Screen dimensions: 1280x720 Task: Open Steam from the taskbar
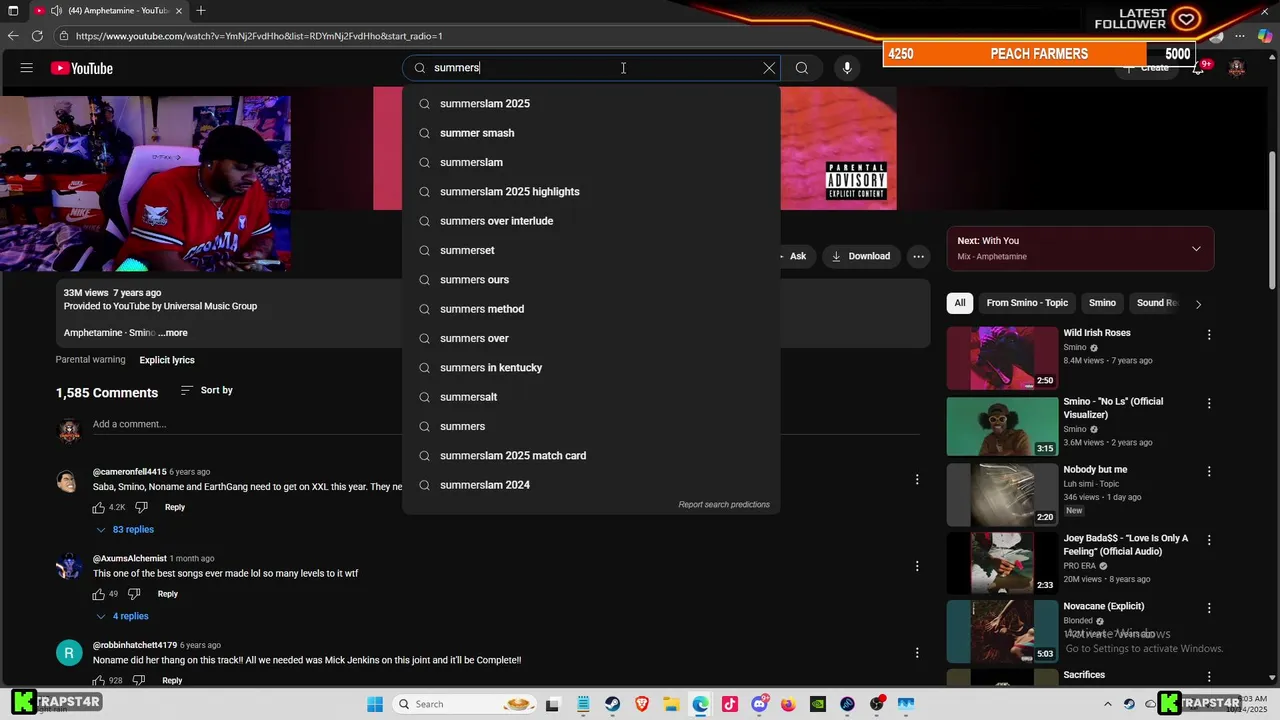click(x=612, y=704)
